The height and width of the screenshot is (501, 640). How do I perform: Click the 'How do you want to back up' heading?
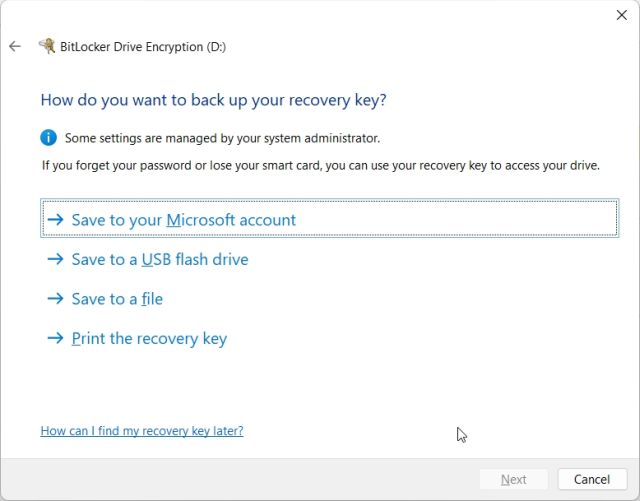[213, 100]
